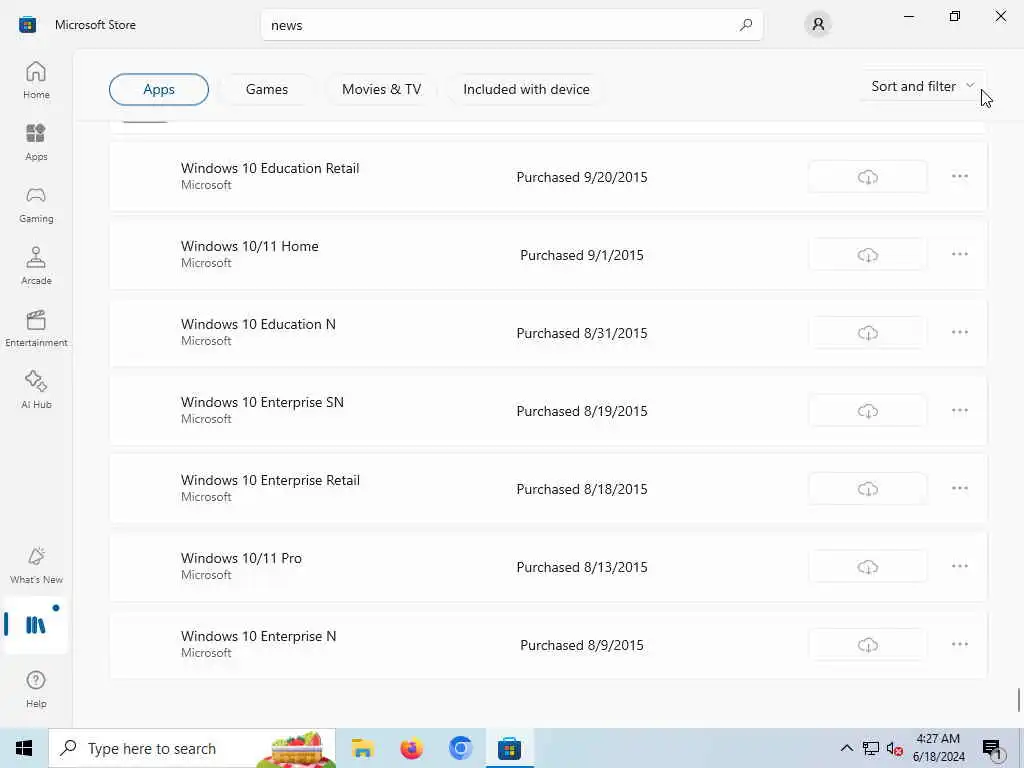The width and height of the screenshot is (1024, 768).
Task: Open Windows 10 Education N title
Action: (x=258, y=325)
